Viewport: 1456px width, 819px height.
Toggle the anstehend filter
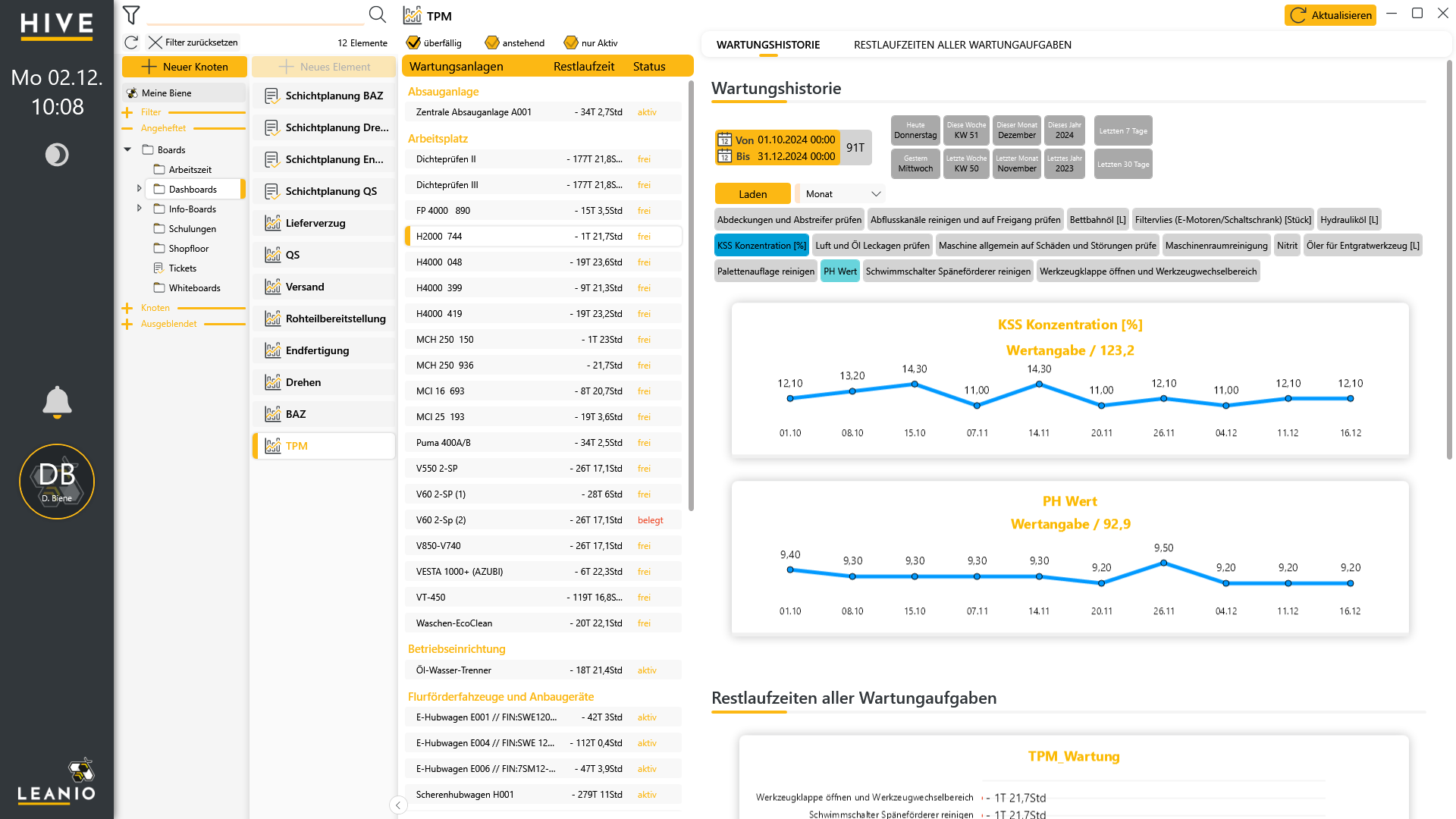[492, 42]
